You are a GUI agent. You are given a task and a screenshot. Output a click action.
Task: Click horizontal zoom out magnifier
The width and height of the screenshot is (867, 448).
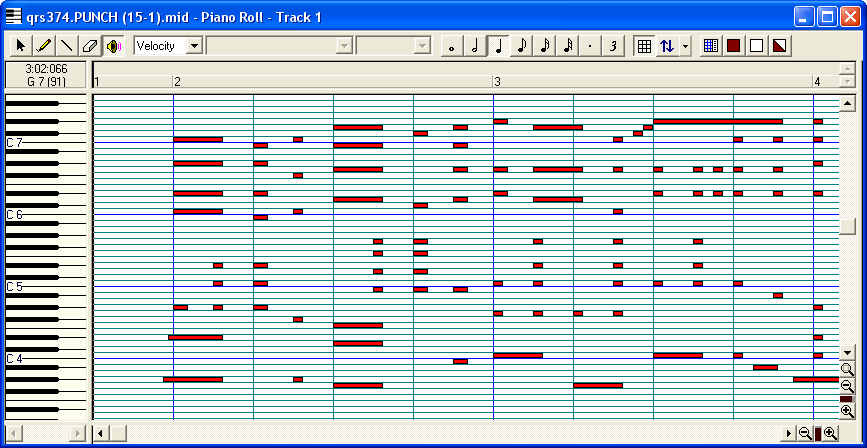pos(805,433)
